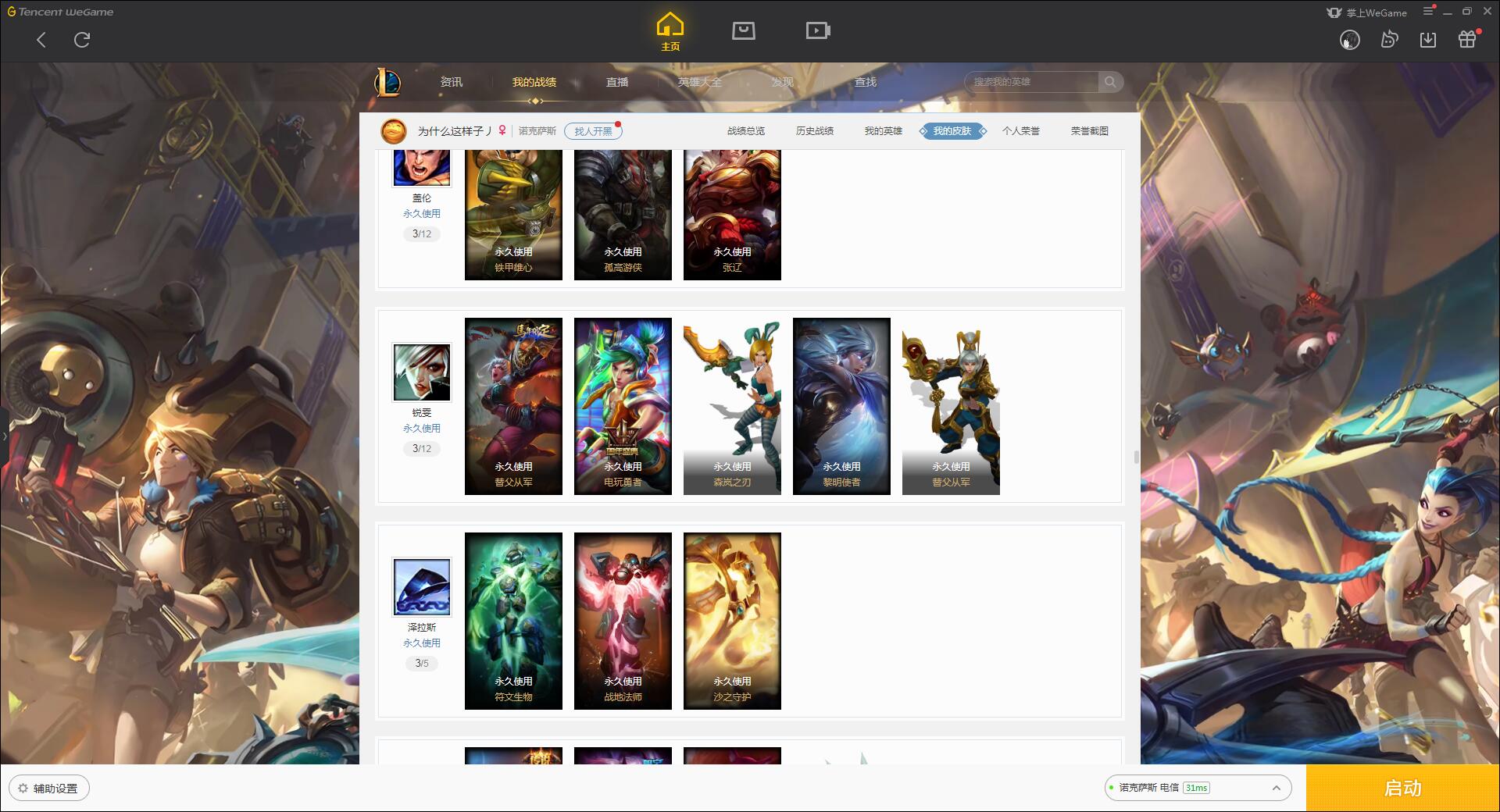
Task: Refresh the page with reload icon
Action: [x=82, y=40]
